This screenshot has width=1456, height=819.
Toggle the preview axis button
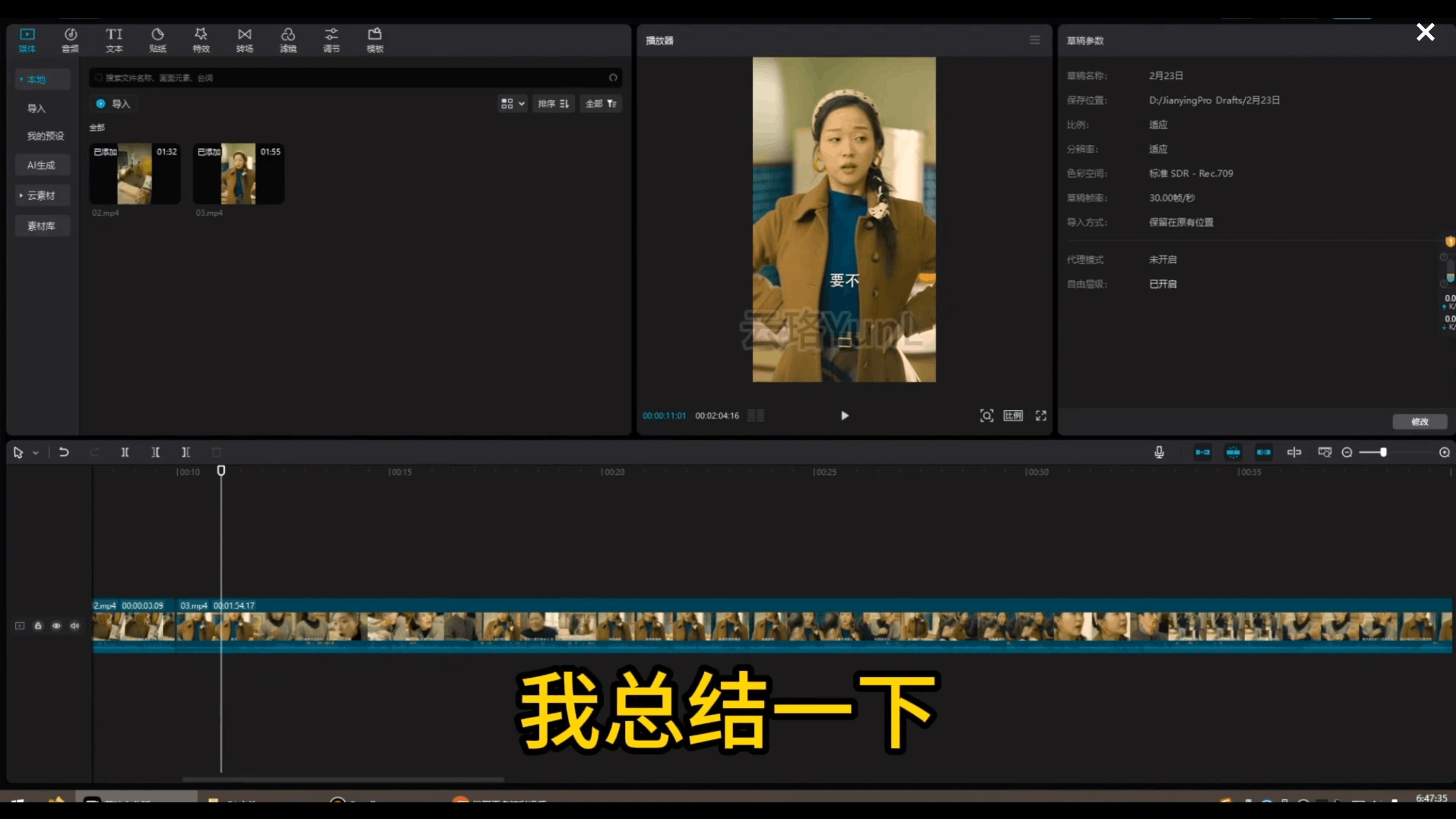1294,452
